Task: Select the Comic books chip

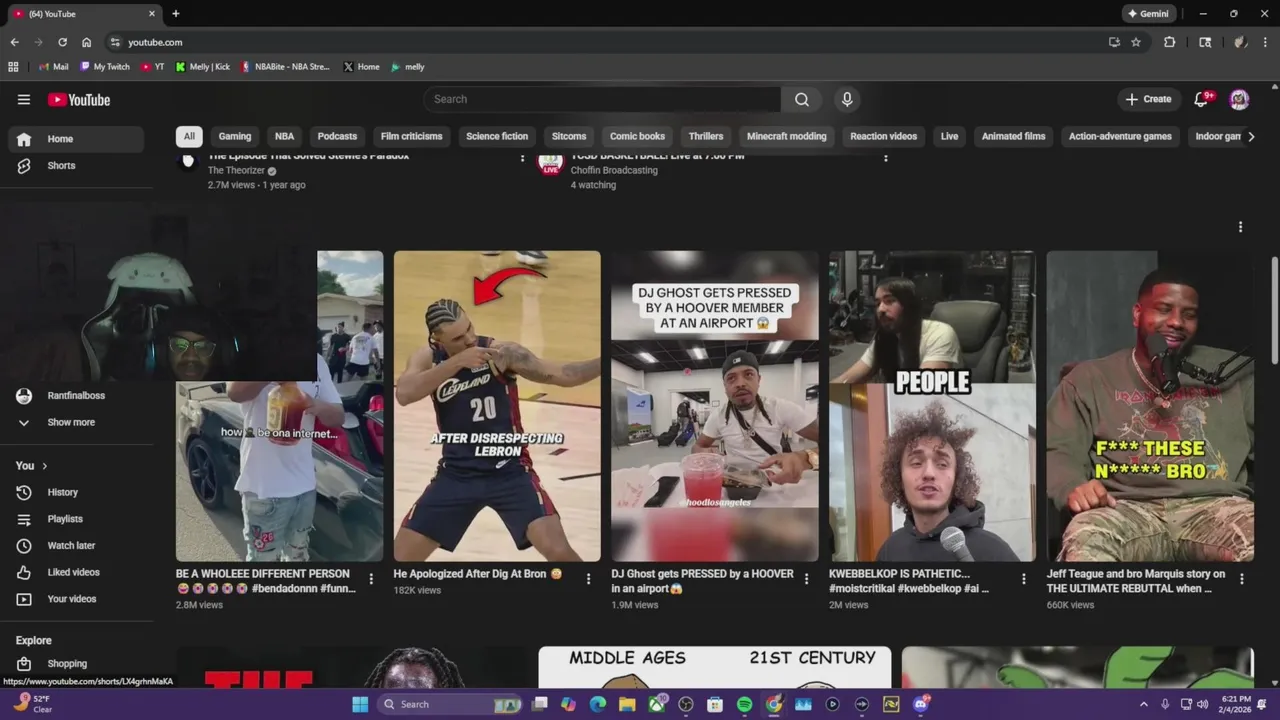Action: pos(637,136)
